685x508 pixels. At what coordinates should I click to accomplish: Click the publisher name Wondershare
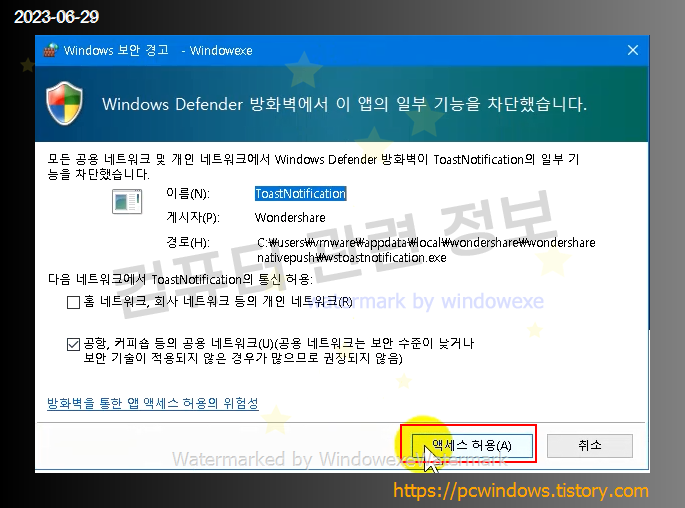290,218
